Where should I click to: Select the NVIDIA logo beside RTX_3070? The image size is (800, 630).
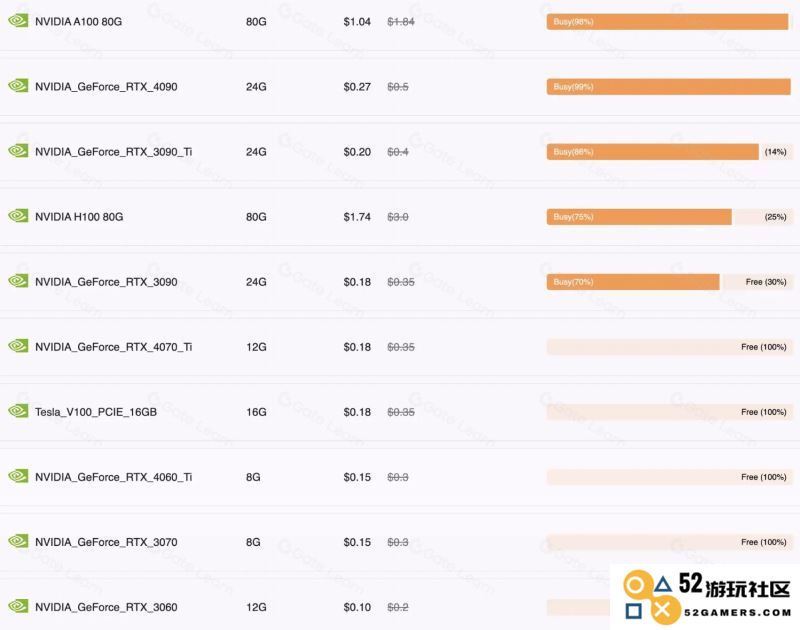18,541
